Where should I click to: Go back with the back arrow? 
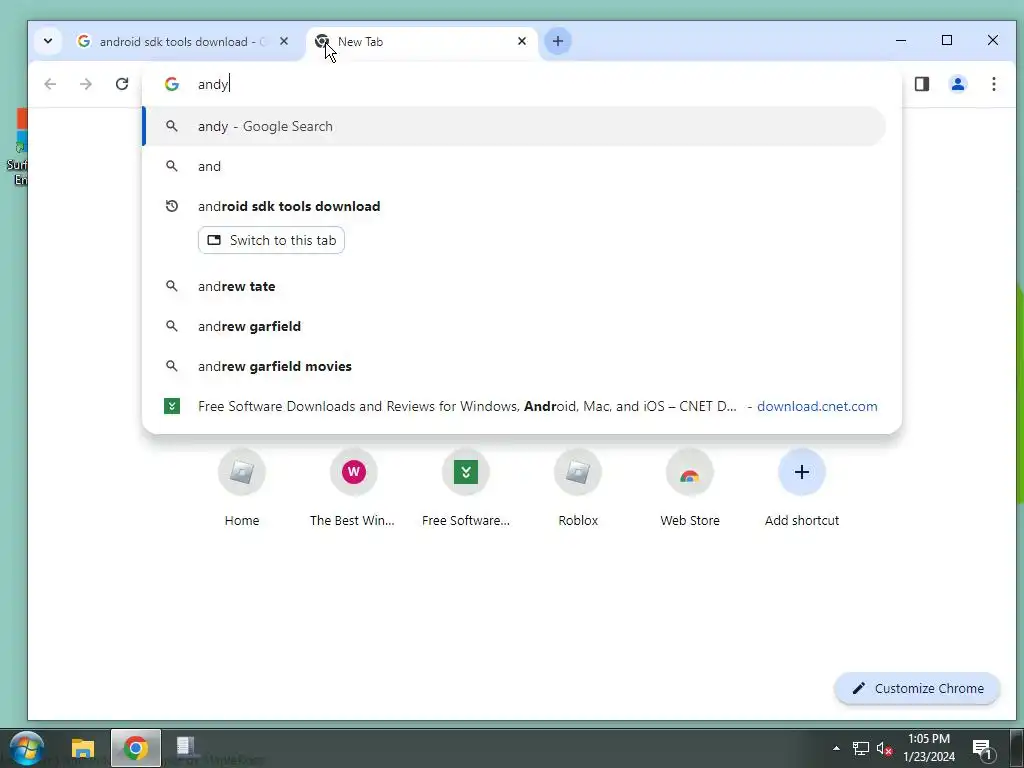(50, 84)
